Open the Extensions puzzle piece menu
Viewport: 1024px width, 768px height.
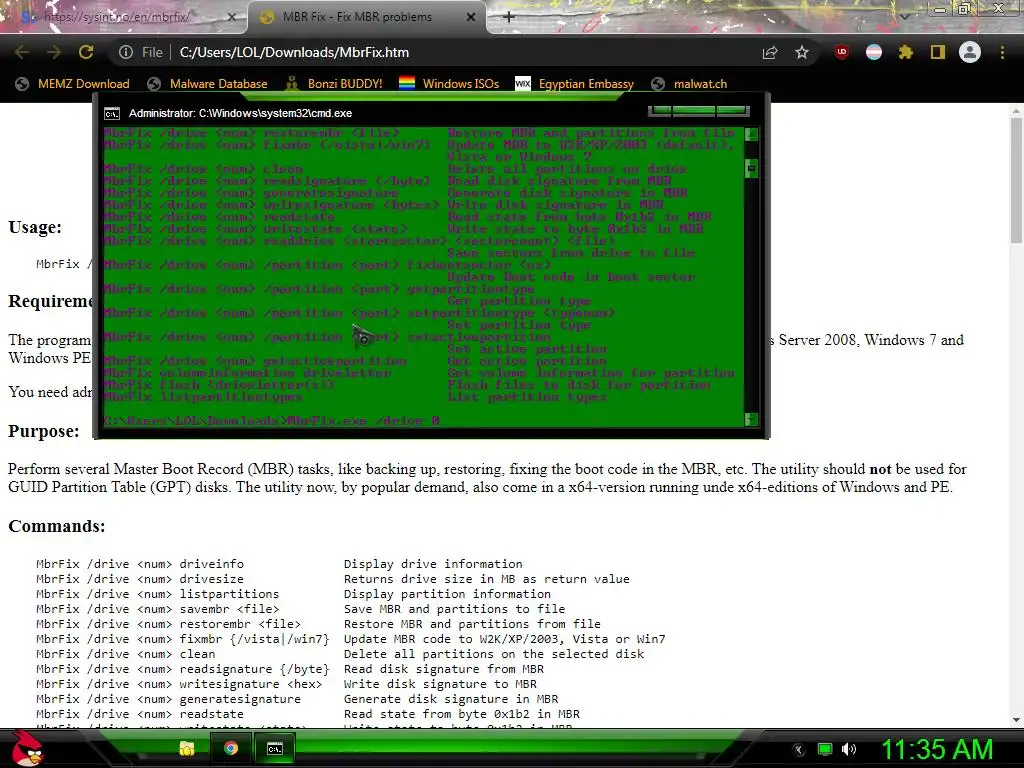905,52
